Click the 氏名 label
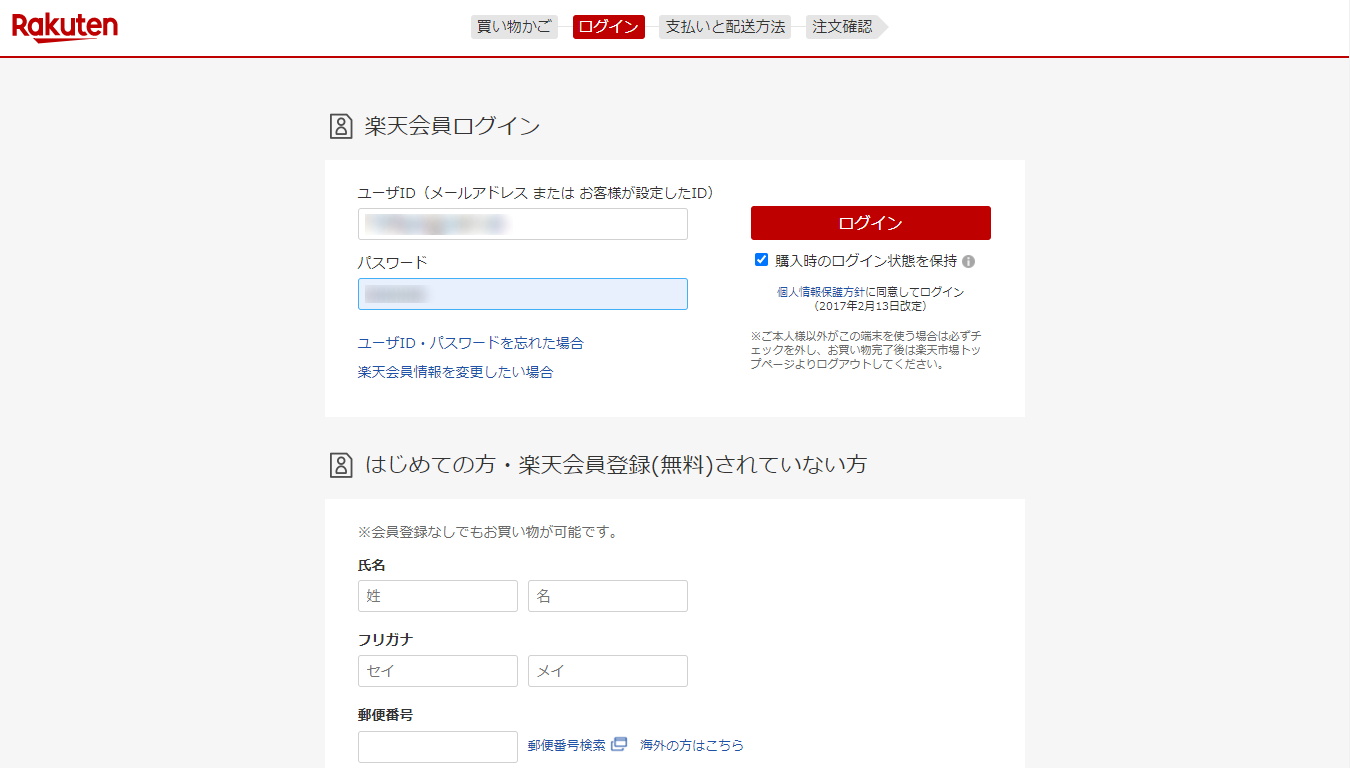Image resolution: width=1350 pixels, height=768 pixels. 372,565
